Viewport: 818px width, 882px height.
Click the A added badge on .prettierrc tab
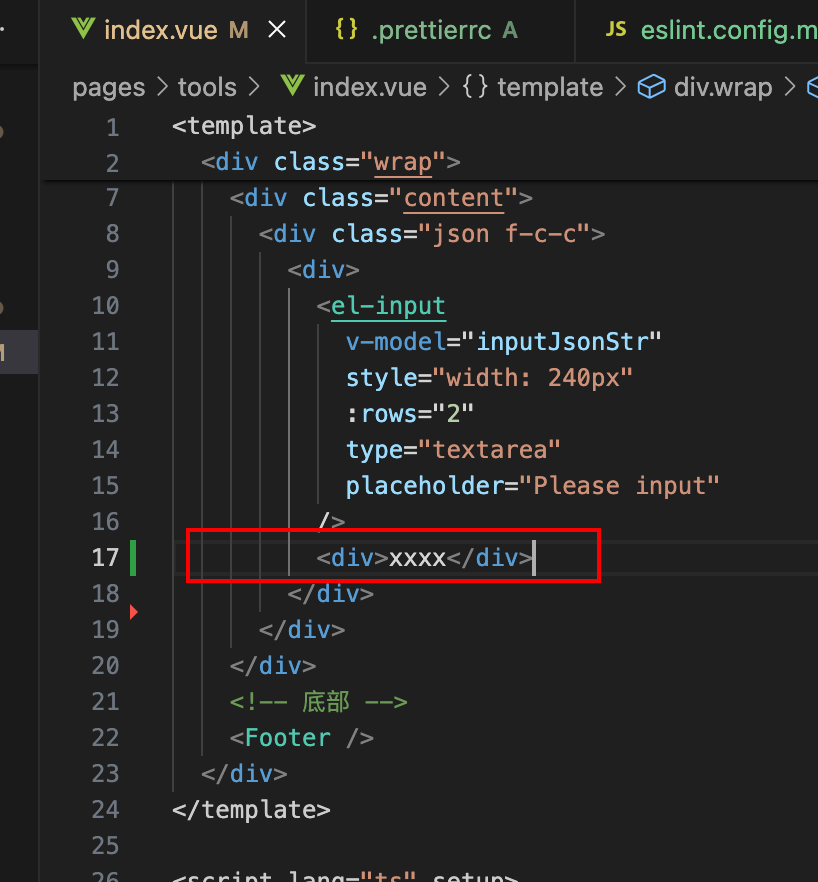click(510, 30)
